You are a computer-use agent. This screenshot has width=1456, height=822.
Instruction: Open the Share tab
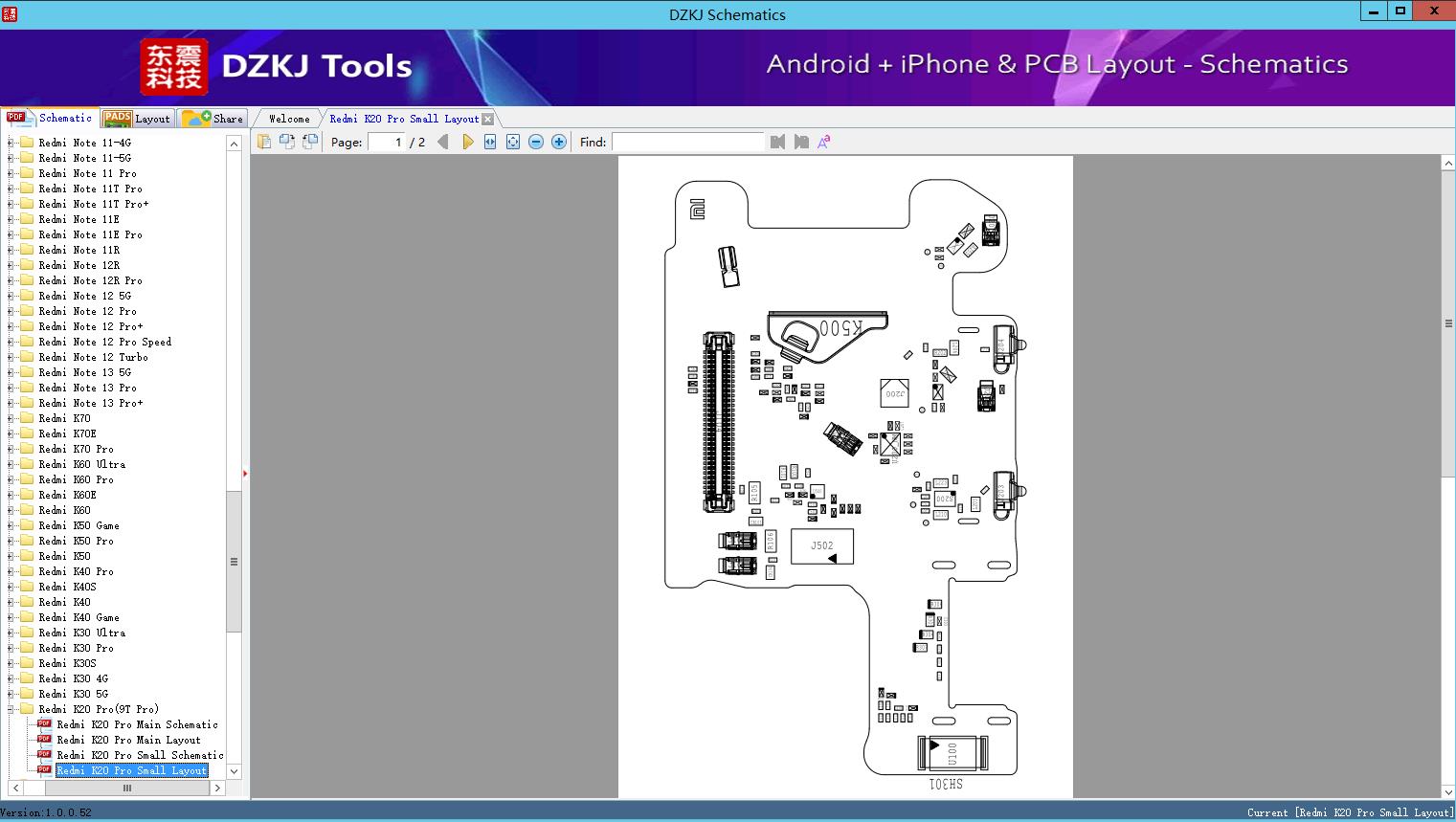213,118
